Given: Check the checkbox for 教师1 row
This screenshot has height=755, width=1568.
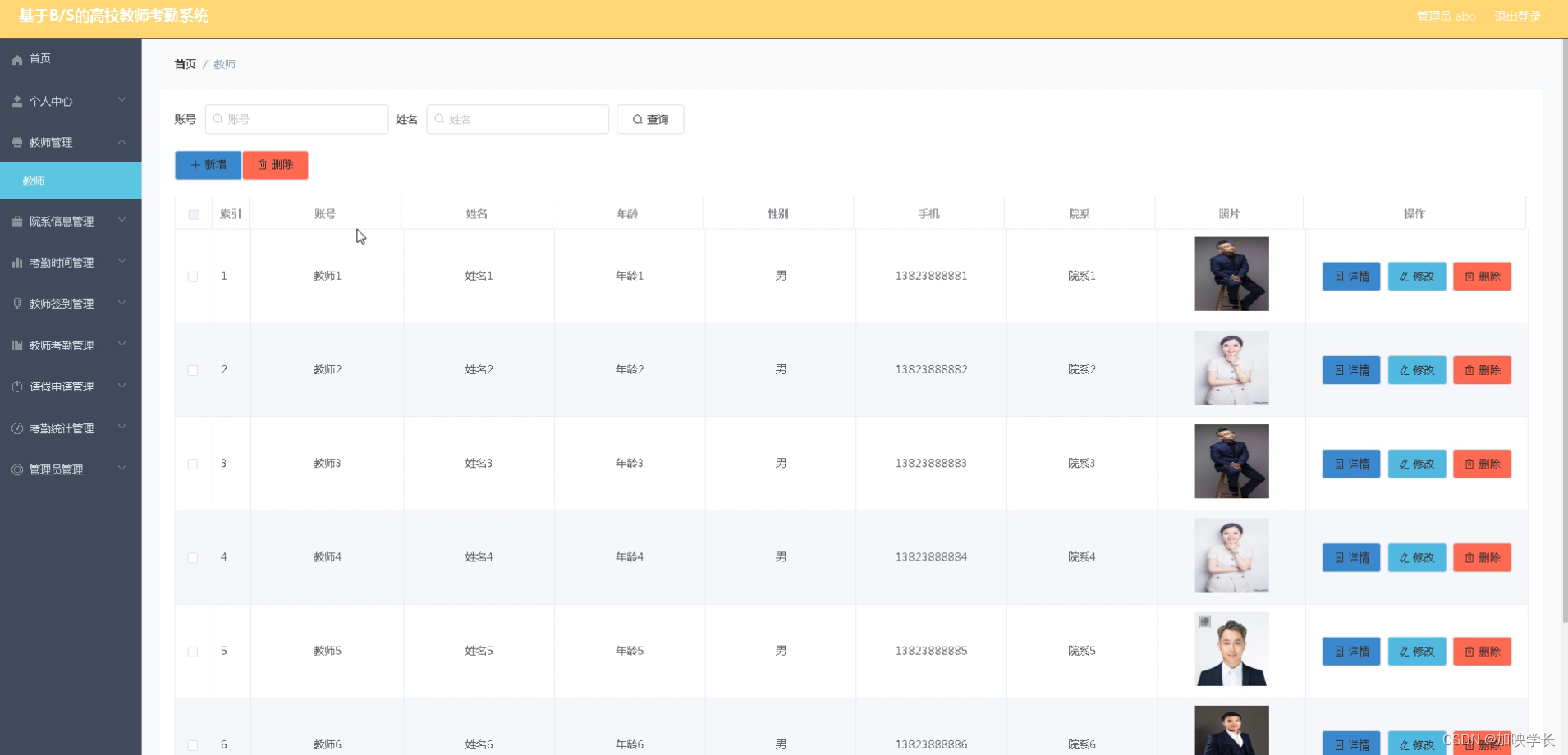Looking at the screenshot, I should pyautogui.click(x=194, y=277).
